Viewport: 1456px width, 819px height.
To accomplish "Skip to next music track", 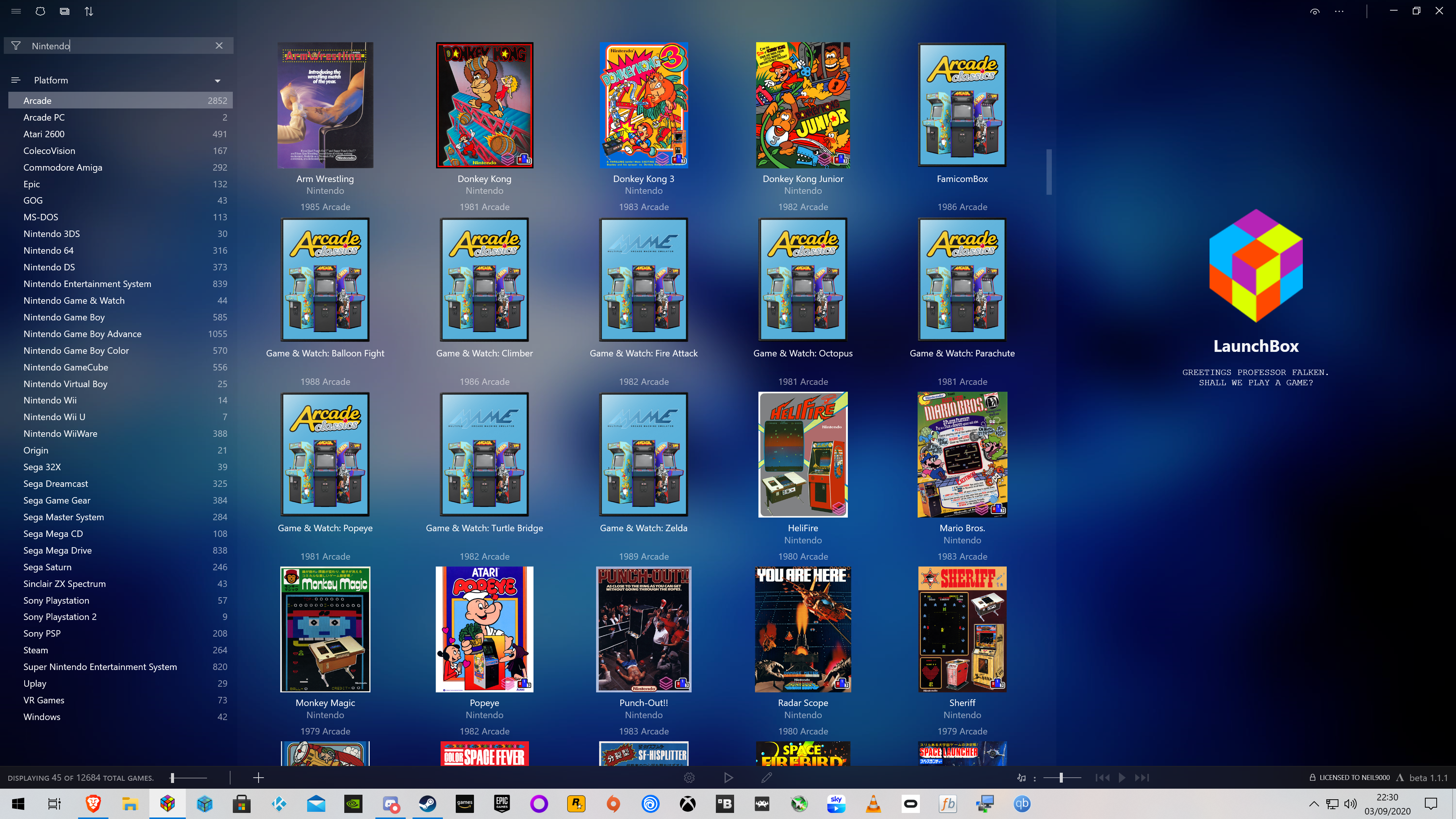I will click(1142, 778).
